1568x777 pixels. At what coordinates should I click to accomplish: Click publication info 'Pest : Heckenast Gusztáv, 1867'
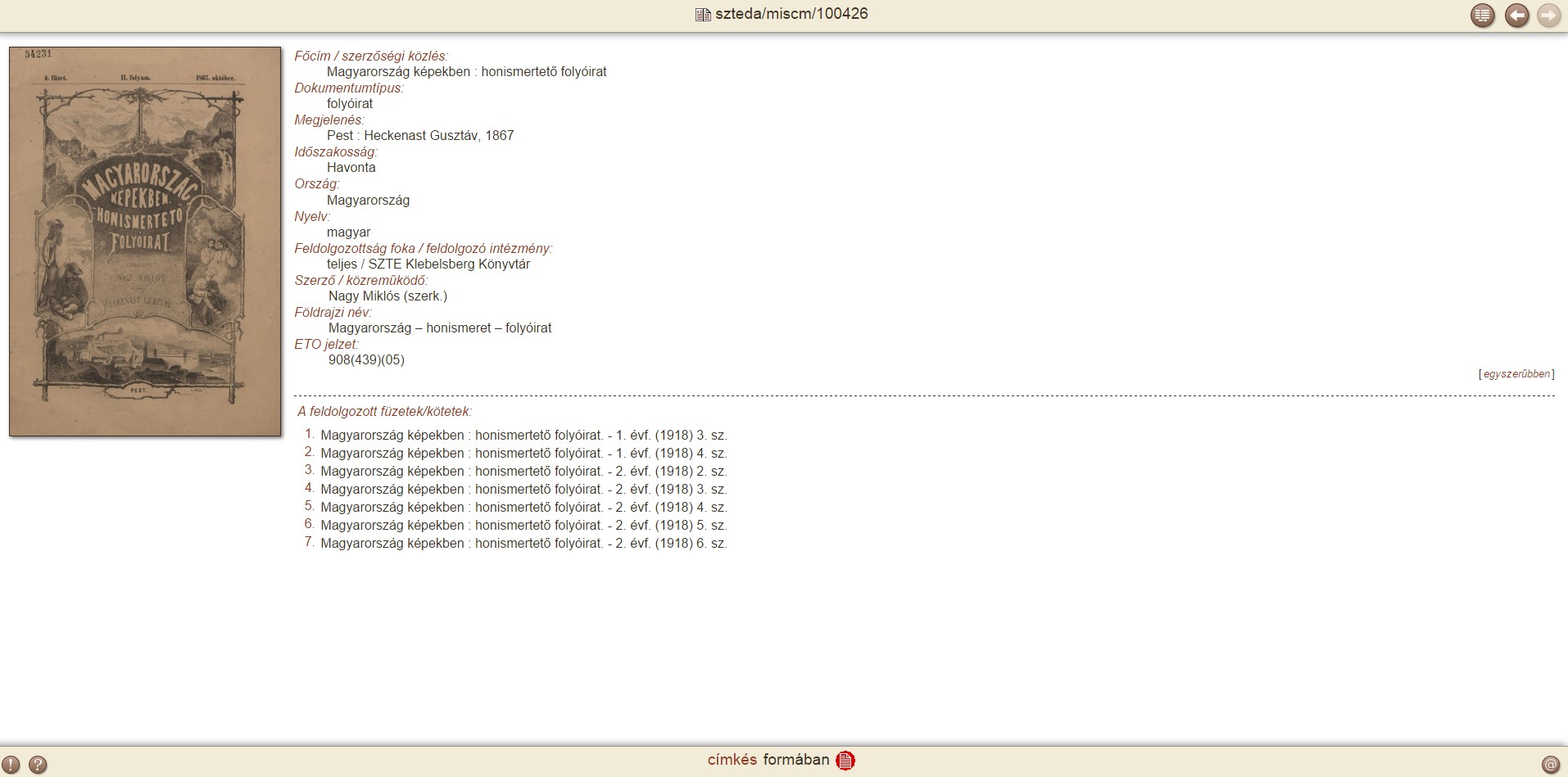420,136
